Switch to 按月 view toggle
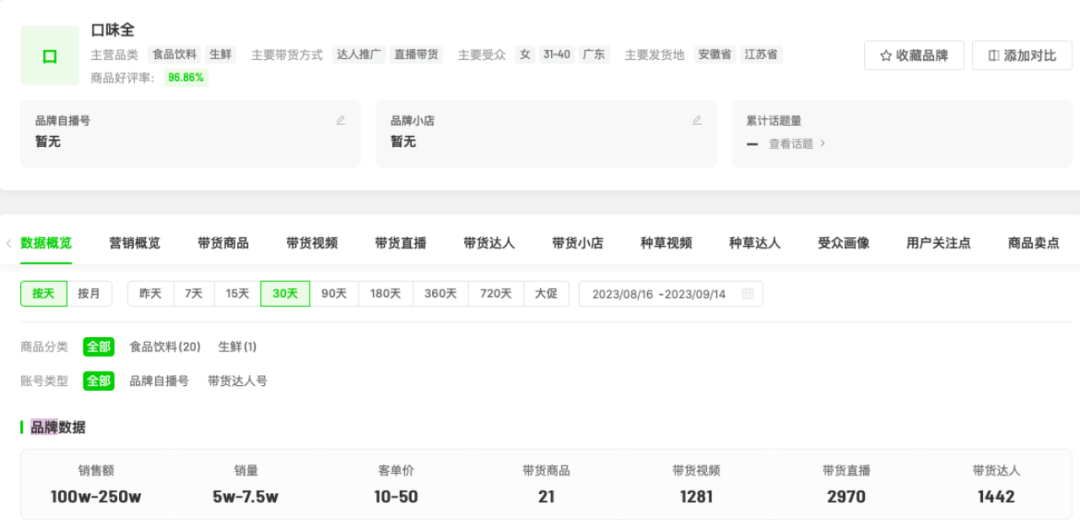This screenshot has width=1080, height=532. pos(90,294)
